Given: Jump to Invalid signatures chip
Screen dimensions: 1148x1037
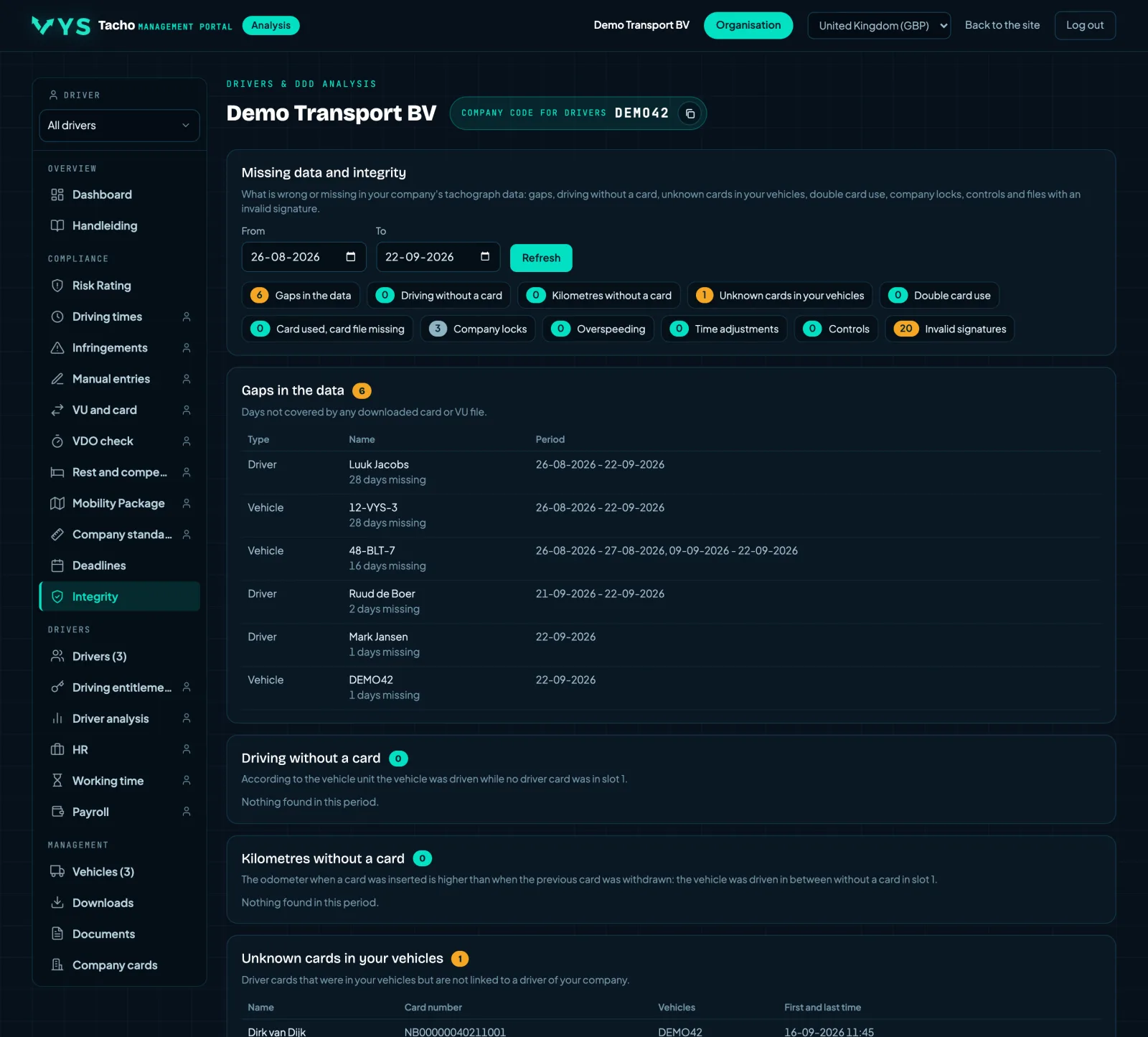Looking at the screenshot, I should point(950,329).
